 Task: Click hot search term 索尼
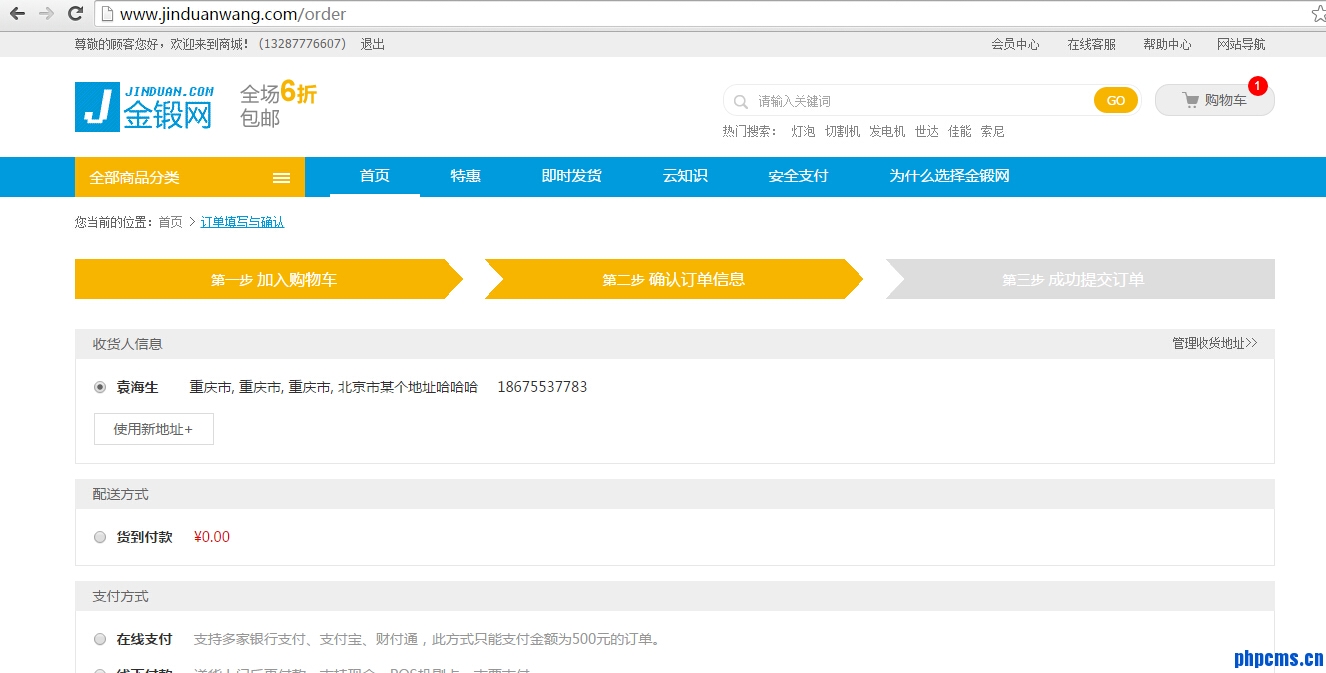click(992, 131)
